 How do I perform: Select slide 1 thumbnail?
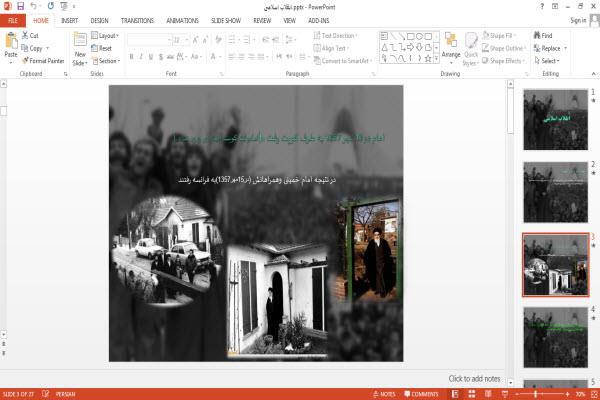pyautogui.click(x=556, y=119)
